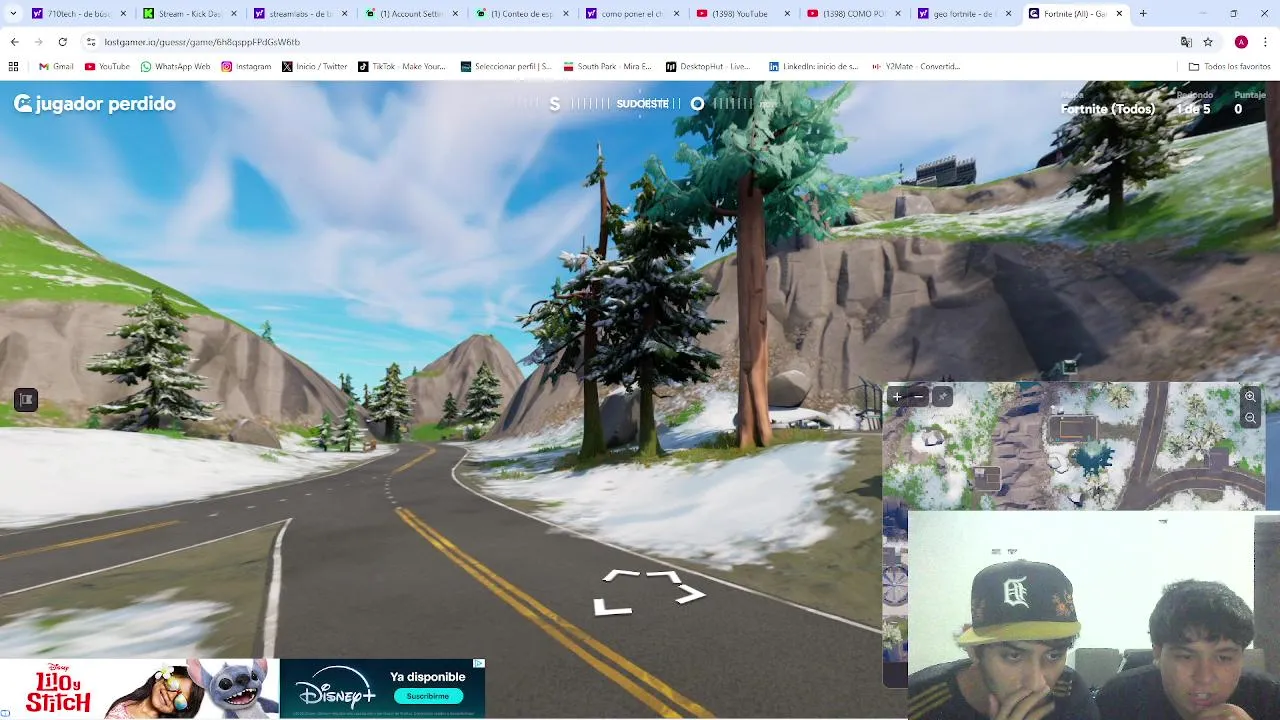Viewport: 1280px width, 720px height.
Task: Open the (1398) YouTube tab
Action: tap(743, 14)
